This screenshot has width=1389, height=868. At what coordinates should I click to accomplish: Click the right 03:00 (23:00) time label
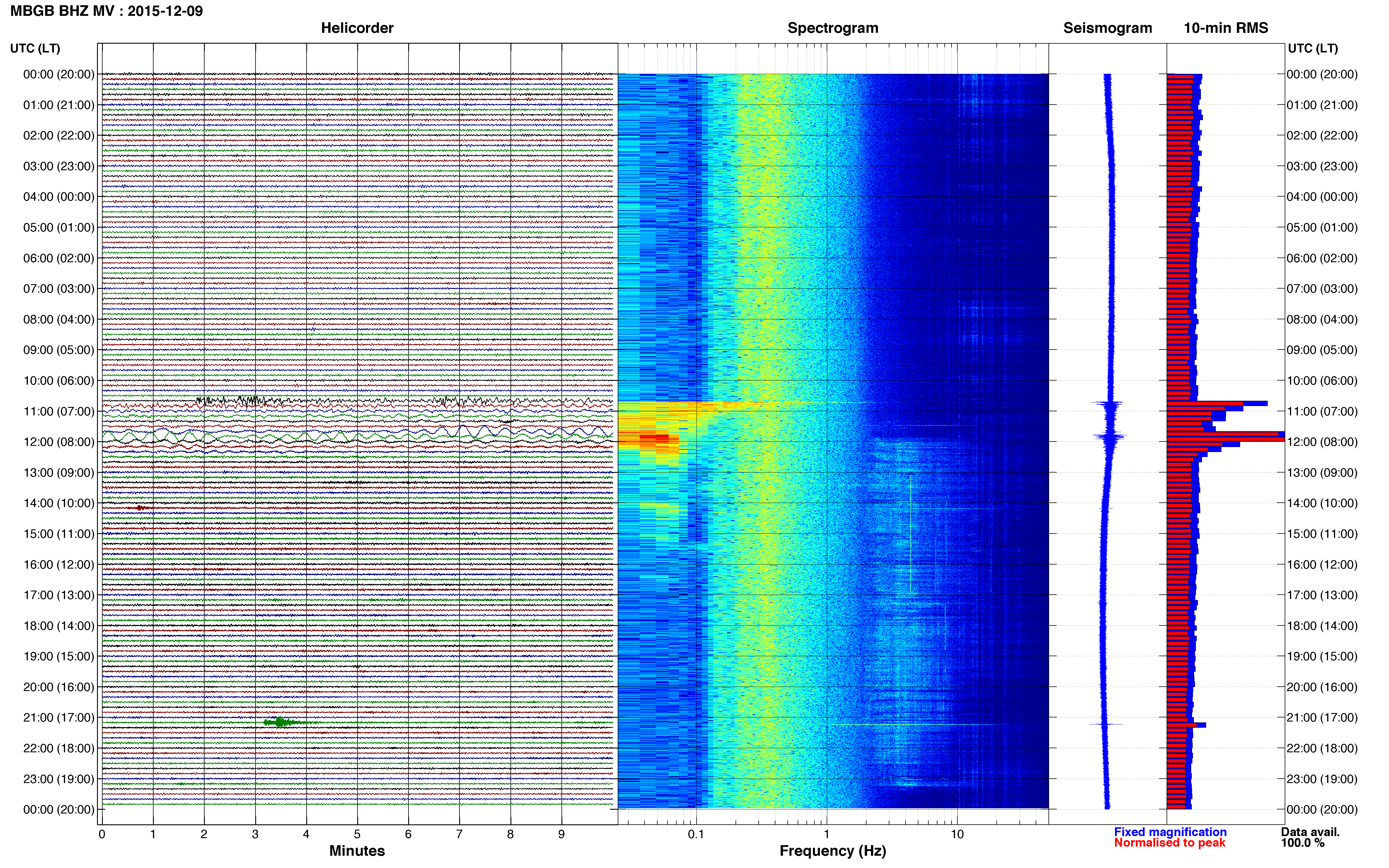1322,166
